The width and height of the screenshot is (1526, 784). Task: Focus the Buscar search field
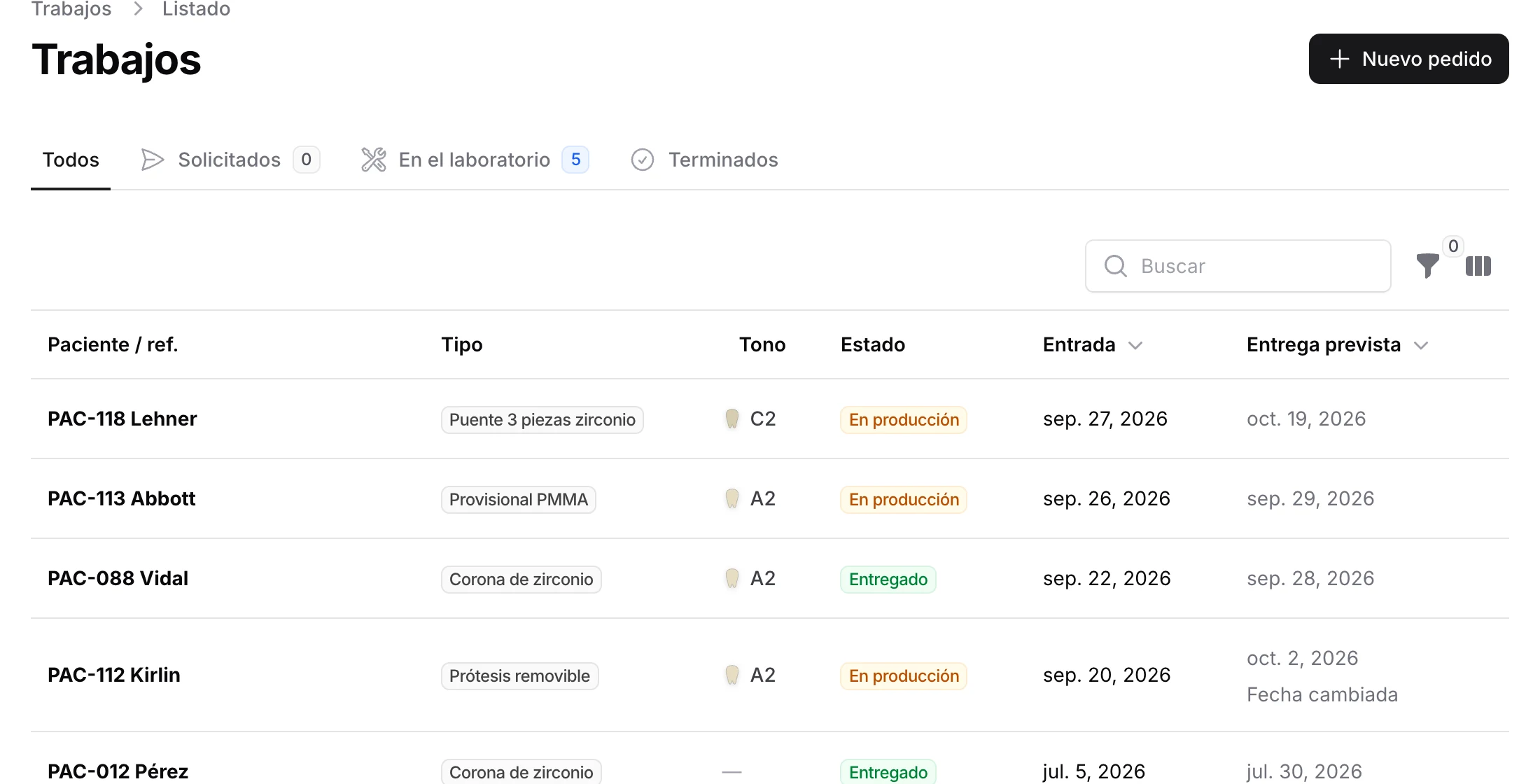click(x=1238, y=266)
